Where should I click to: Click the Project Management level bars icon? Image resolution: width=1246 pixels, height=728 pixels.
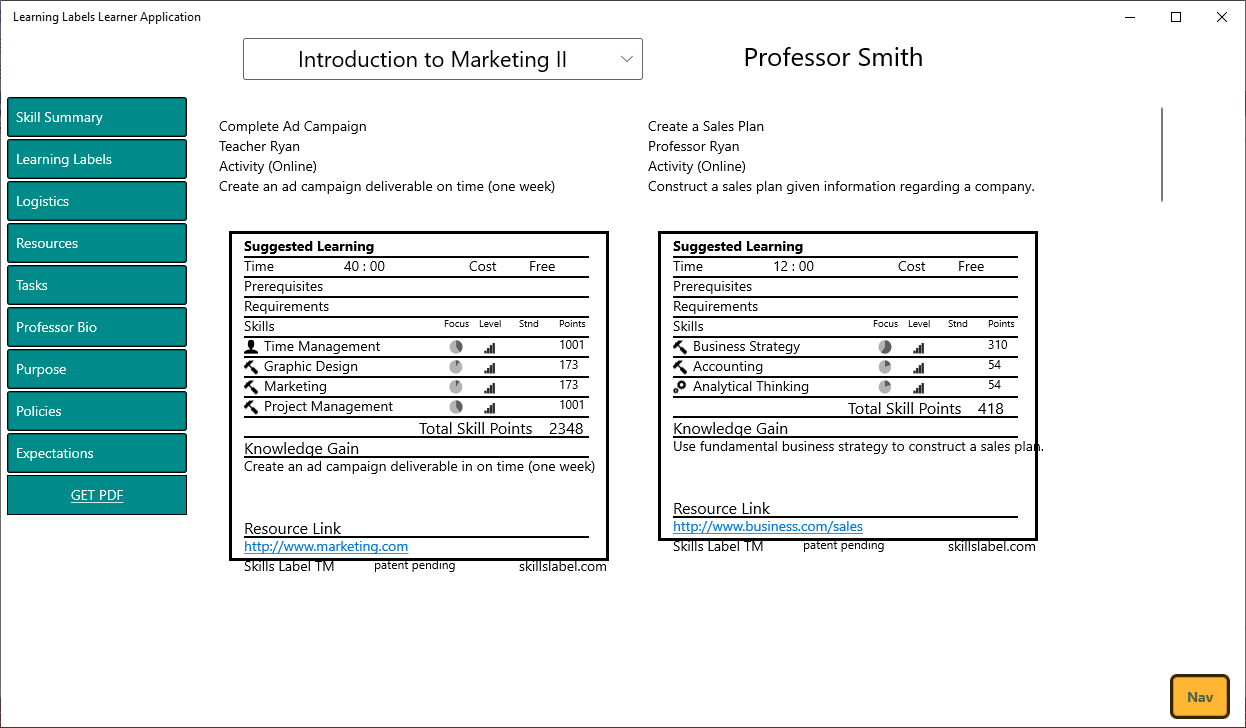click(x=490, y=408)
